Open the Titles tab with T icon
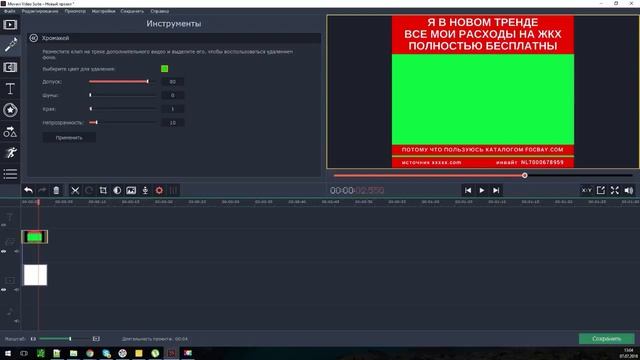 click(x=10, y=89)
